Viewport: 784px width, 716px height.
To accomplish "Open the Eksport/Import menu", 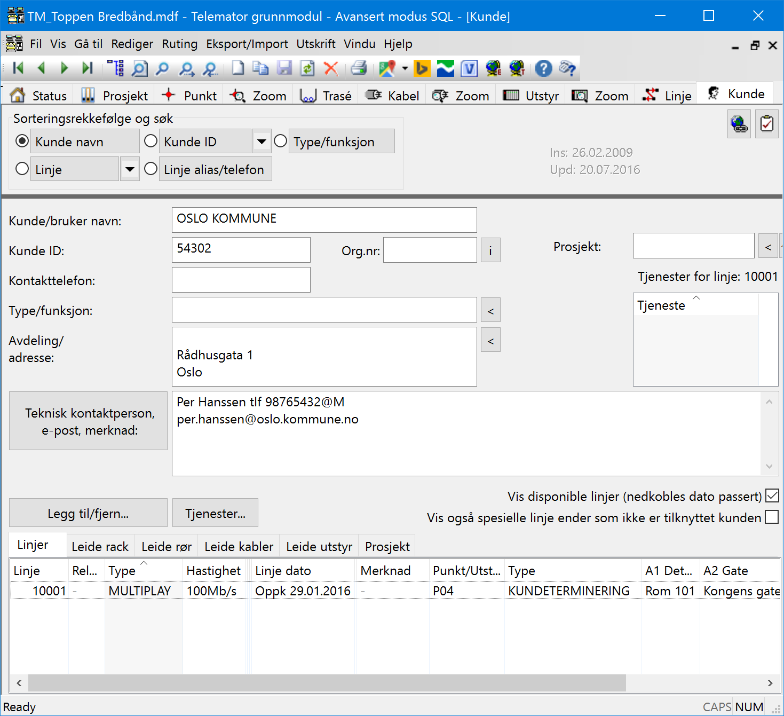I will pyautogui.click(x=247, y=44).
